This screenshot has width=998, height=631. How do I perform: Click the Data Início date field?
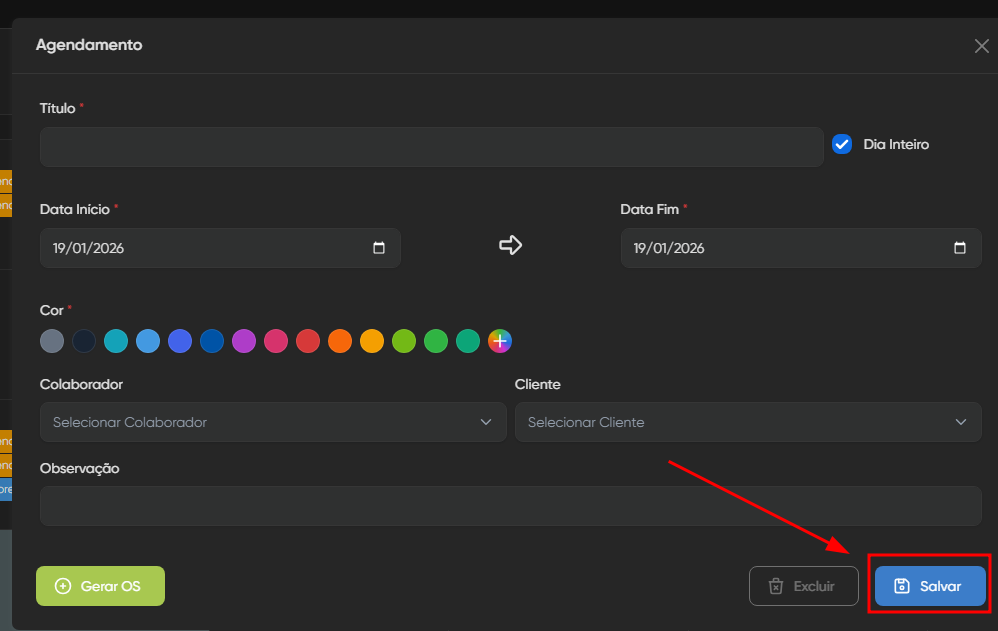200,248
